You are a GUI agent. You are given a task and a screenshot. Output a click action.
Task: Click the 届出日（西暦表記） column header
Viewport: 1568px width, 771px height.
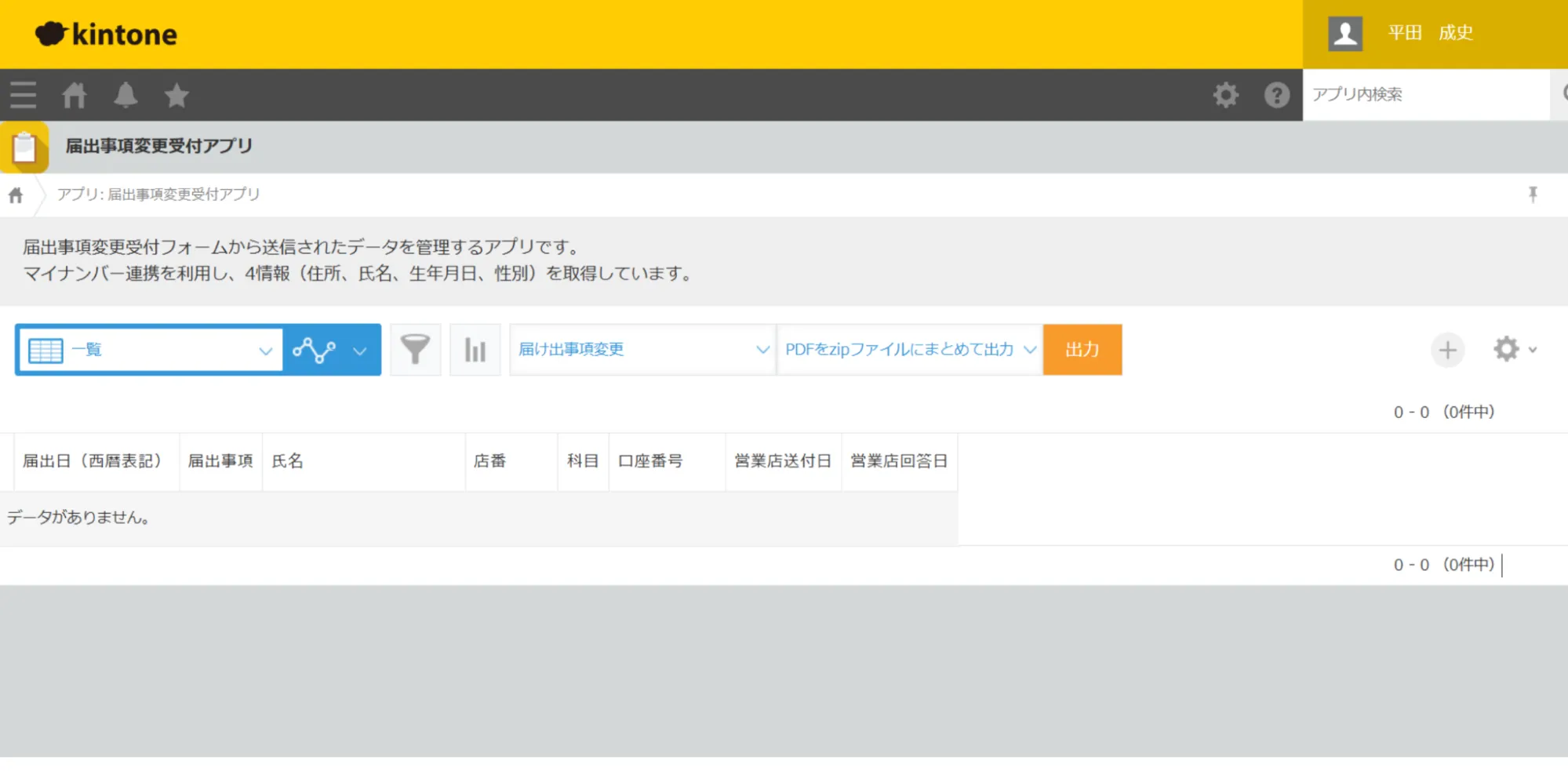pyautogui.click(x=93, y=461)
